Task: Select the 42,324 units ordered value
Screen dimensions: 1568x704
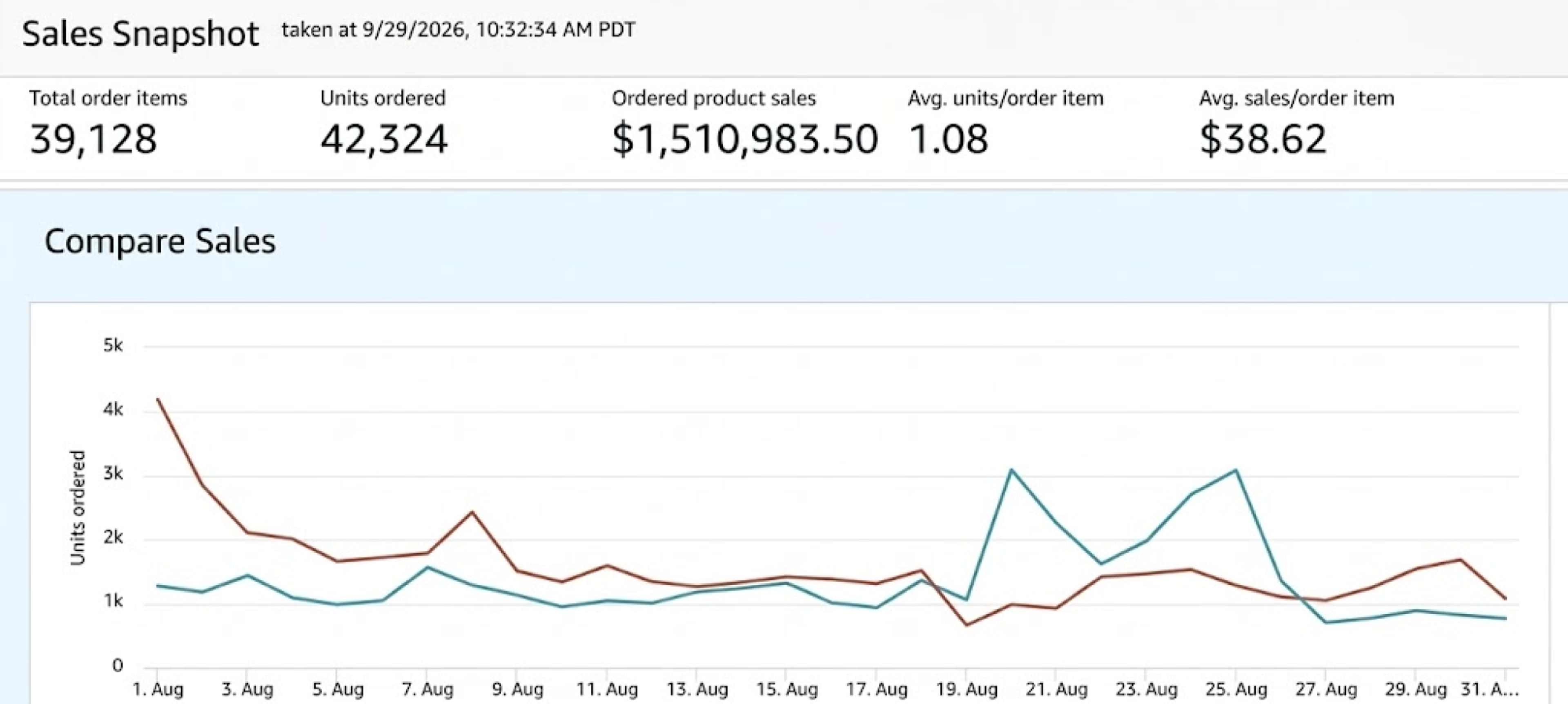Action: coord(384,139)
